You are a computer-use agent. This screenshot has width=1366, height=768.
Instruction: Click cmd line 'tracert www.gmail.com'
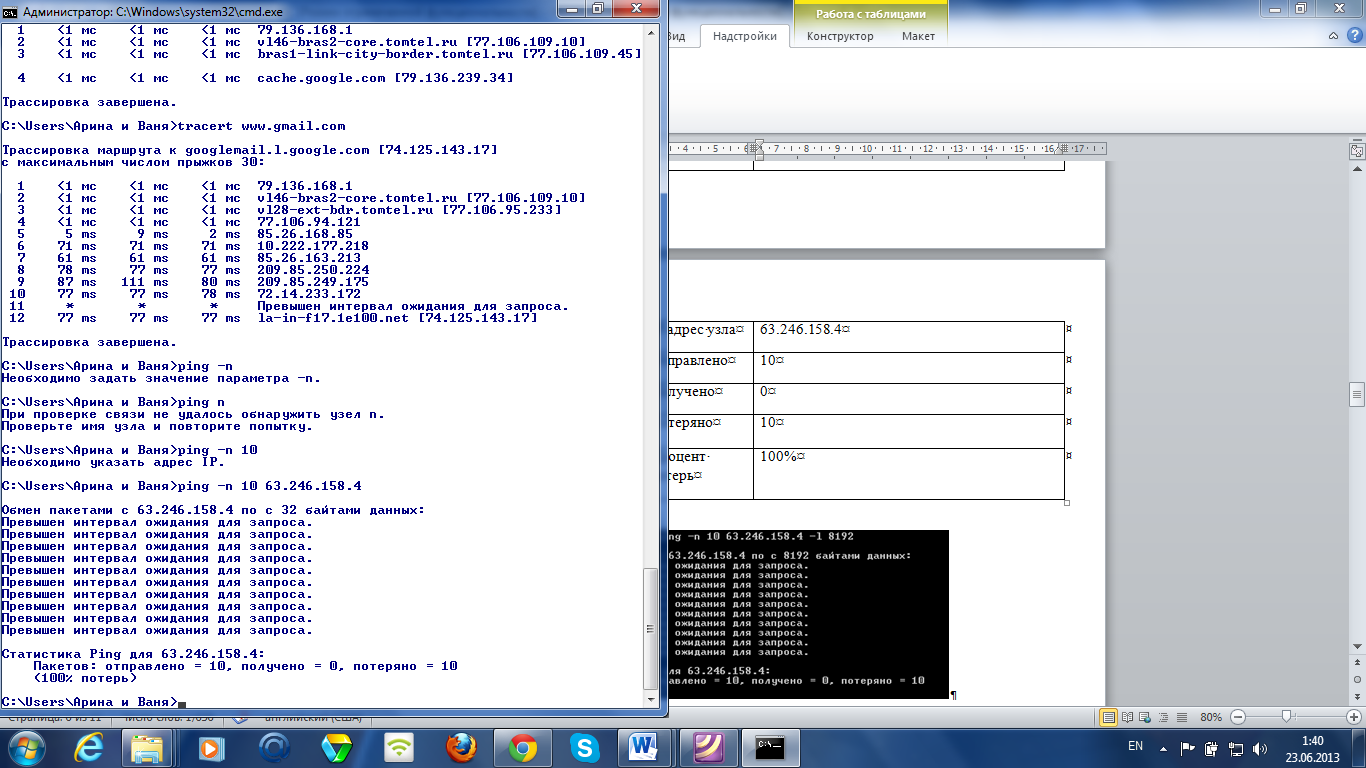[261, 126]
